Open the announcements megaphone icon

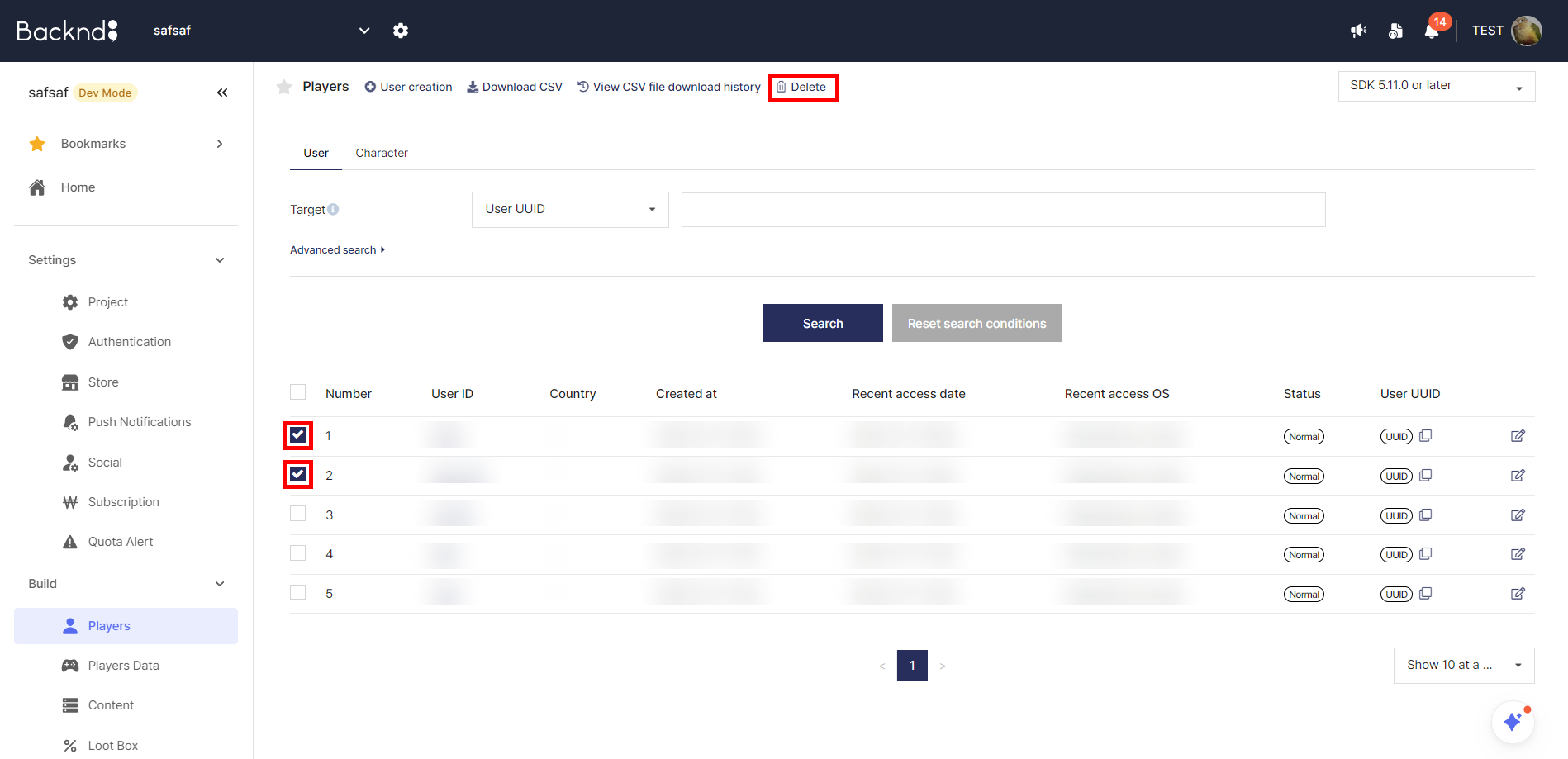pos(1358,30)
